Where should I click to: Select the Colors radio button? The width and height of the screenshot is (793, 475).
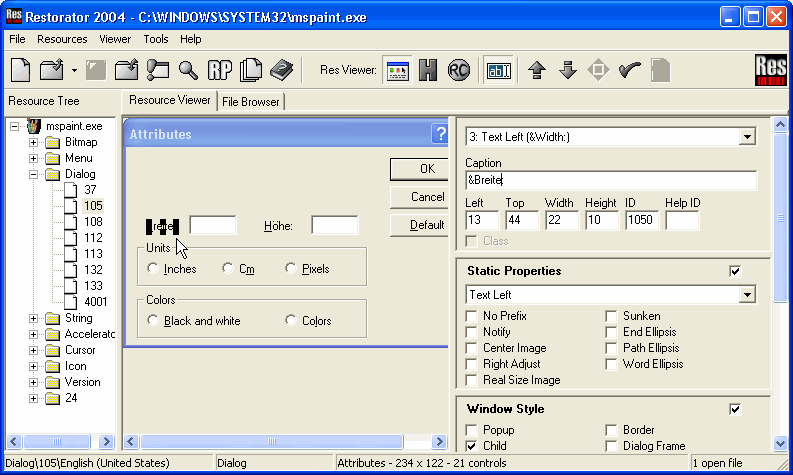pyautogui.click(x=290, y=320)
